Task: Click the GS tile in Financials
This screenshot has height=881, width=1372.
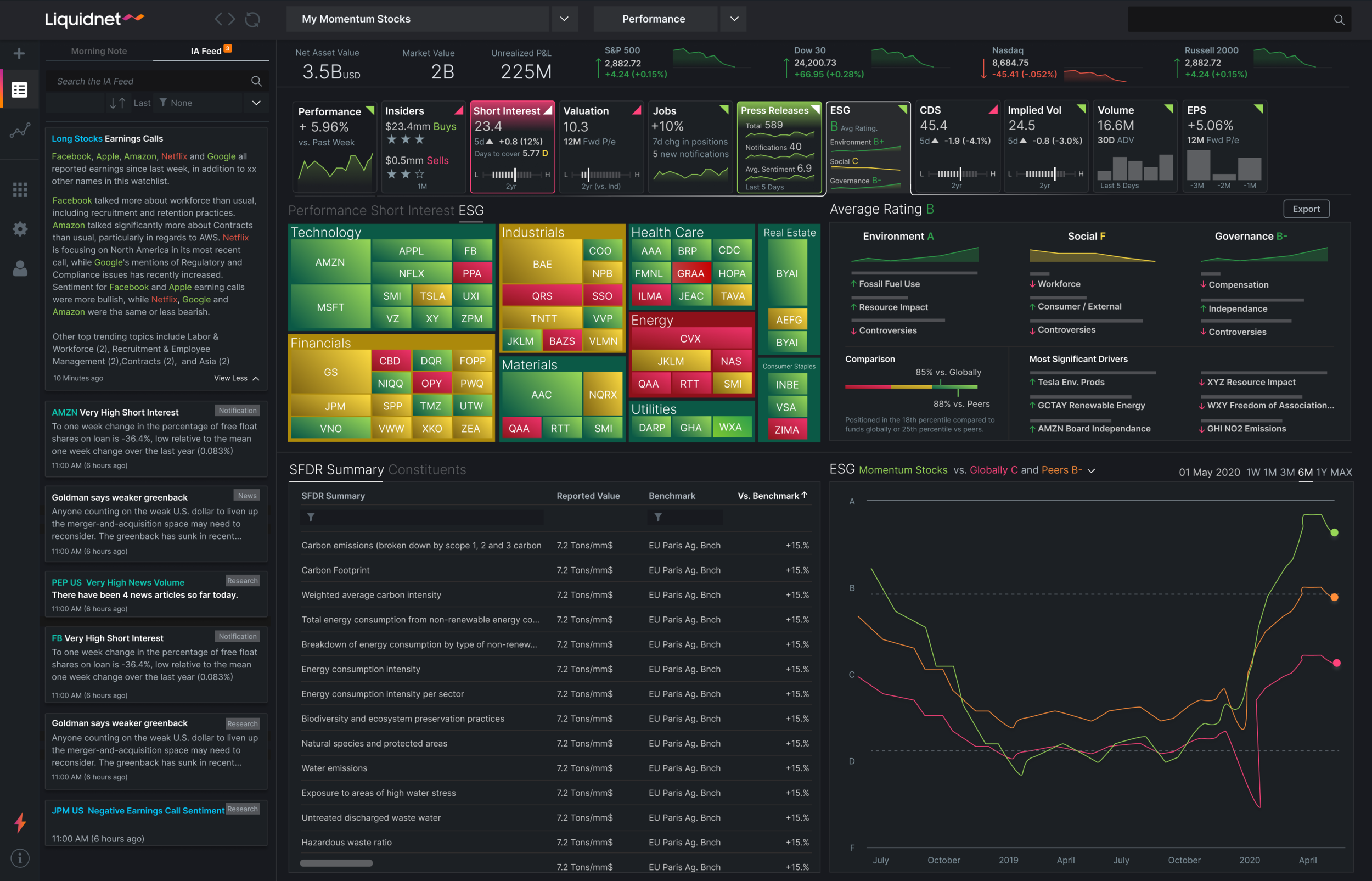Action: (x=330, y=372)
